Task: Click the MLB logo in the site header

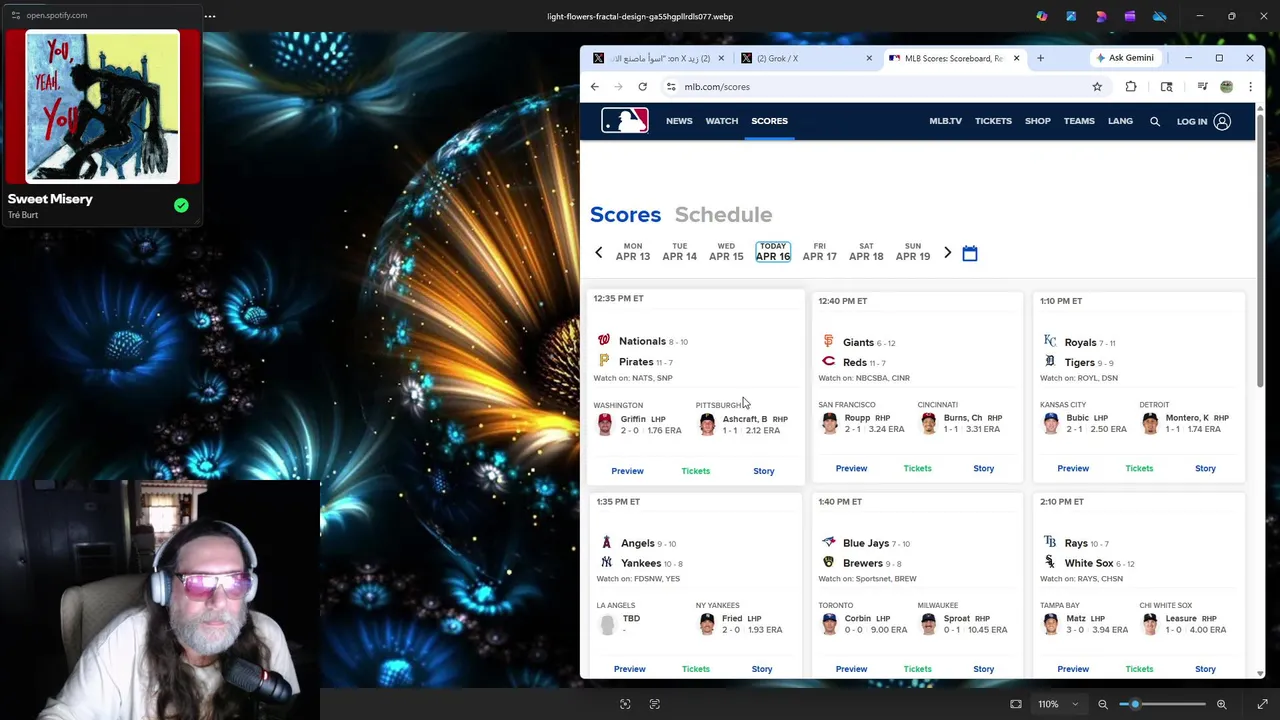Action: tap(625, 121)
